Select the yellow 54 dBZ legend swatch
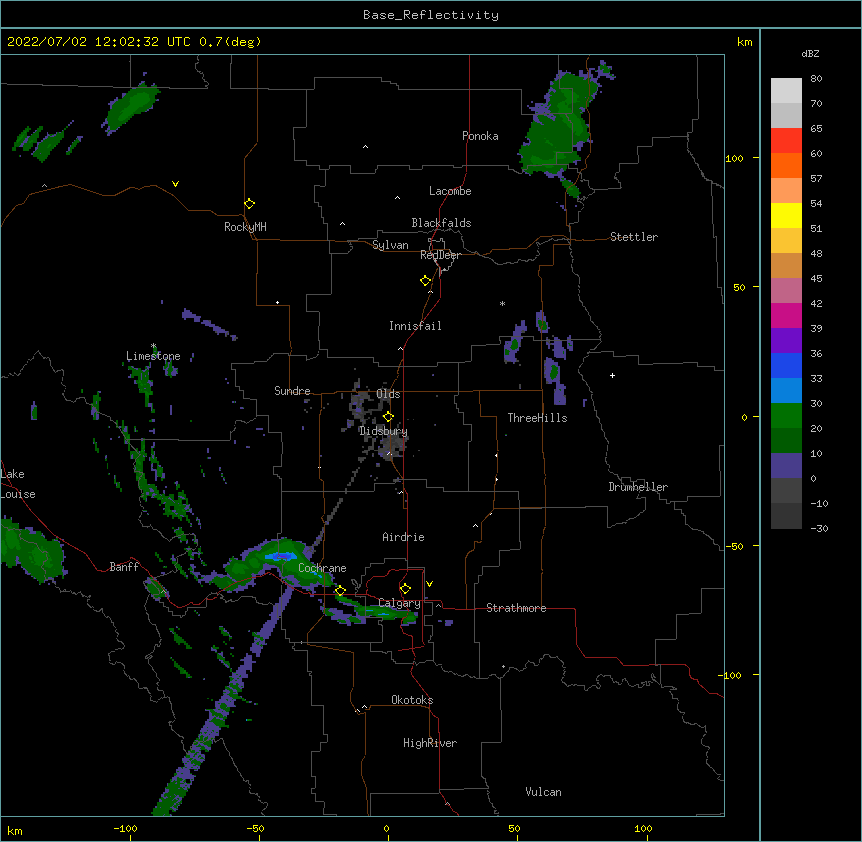Viewport: 862px width, 842px height. click(x=786, y=215)
